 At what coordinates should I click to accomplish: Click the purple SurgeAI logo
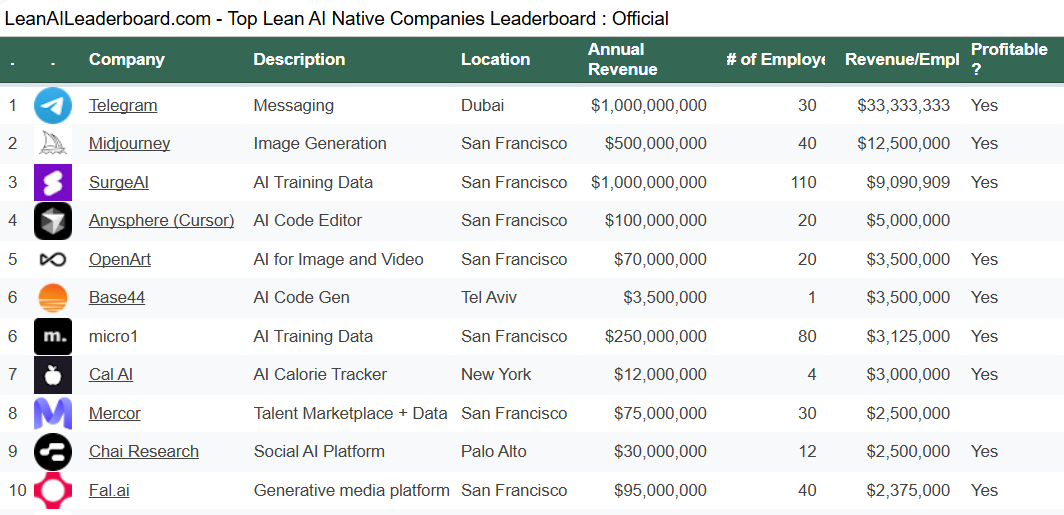(53, 182)
